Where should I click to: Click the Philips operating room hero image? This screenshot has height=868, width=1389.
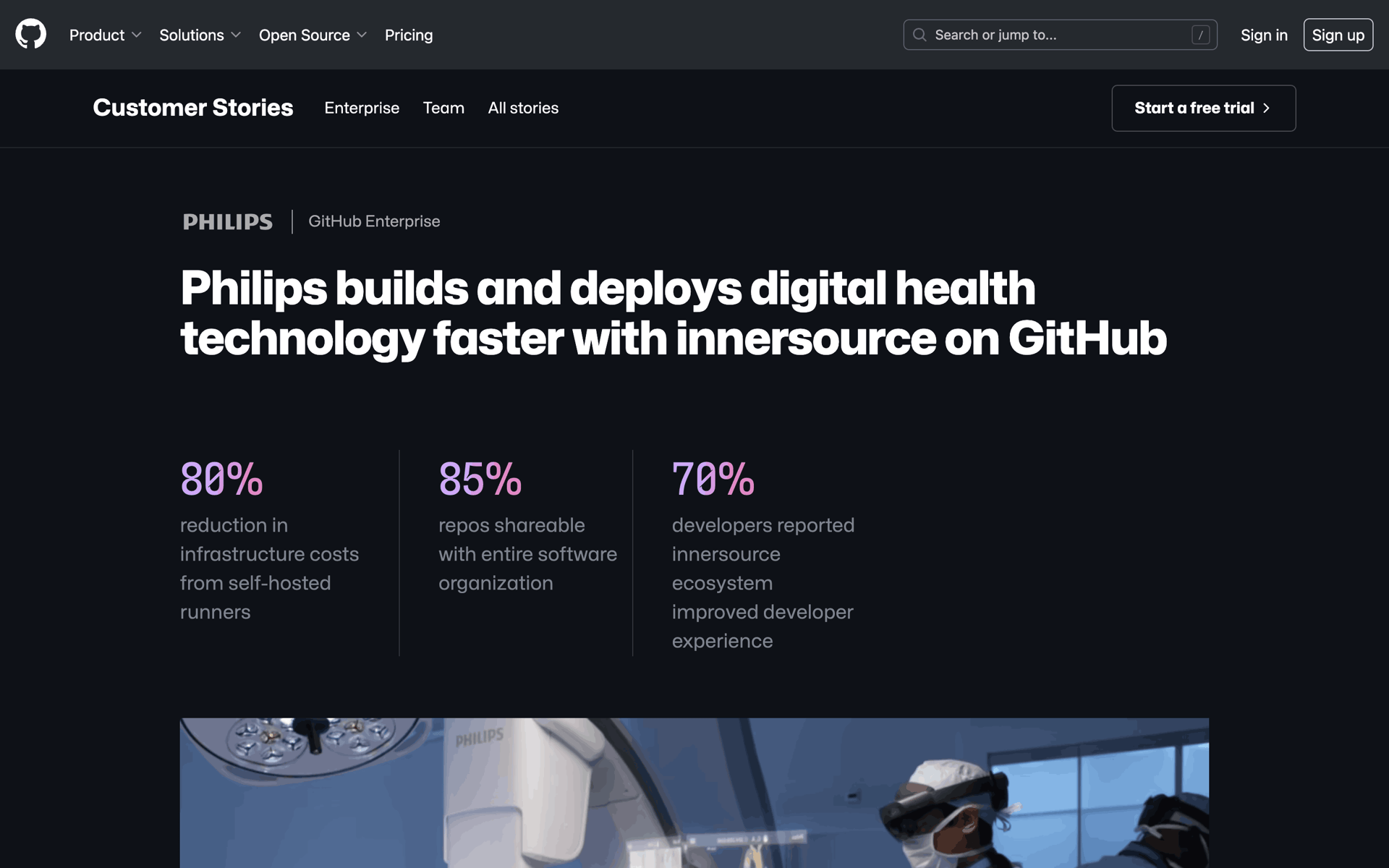[694, 793]
